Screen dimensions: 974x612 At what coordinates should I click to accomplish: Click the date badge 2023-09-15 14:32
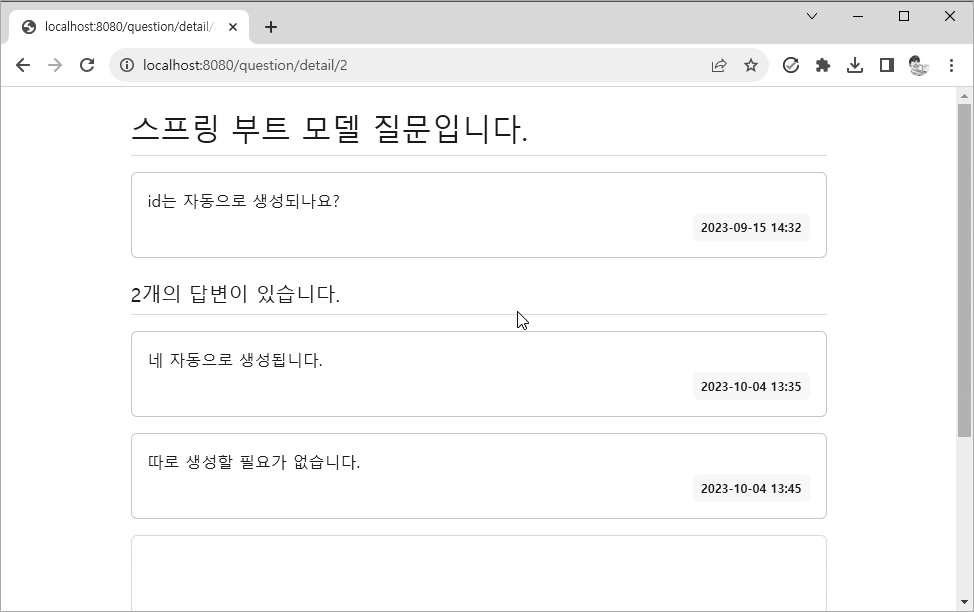click(751, 227)
